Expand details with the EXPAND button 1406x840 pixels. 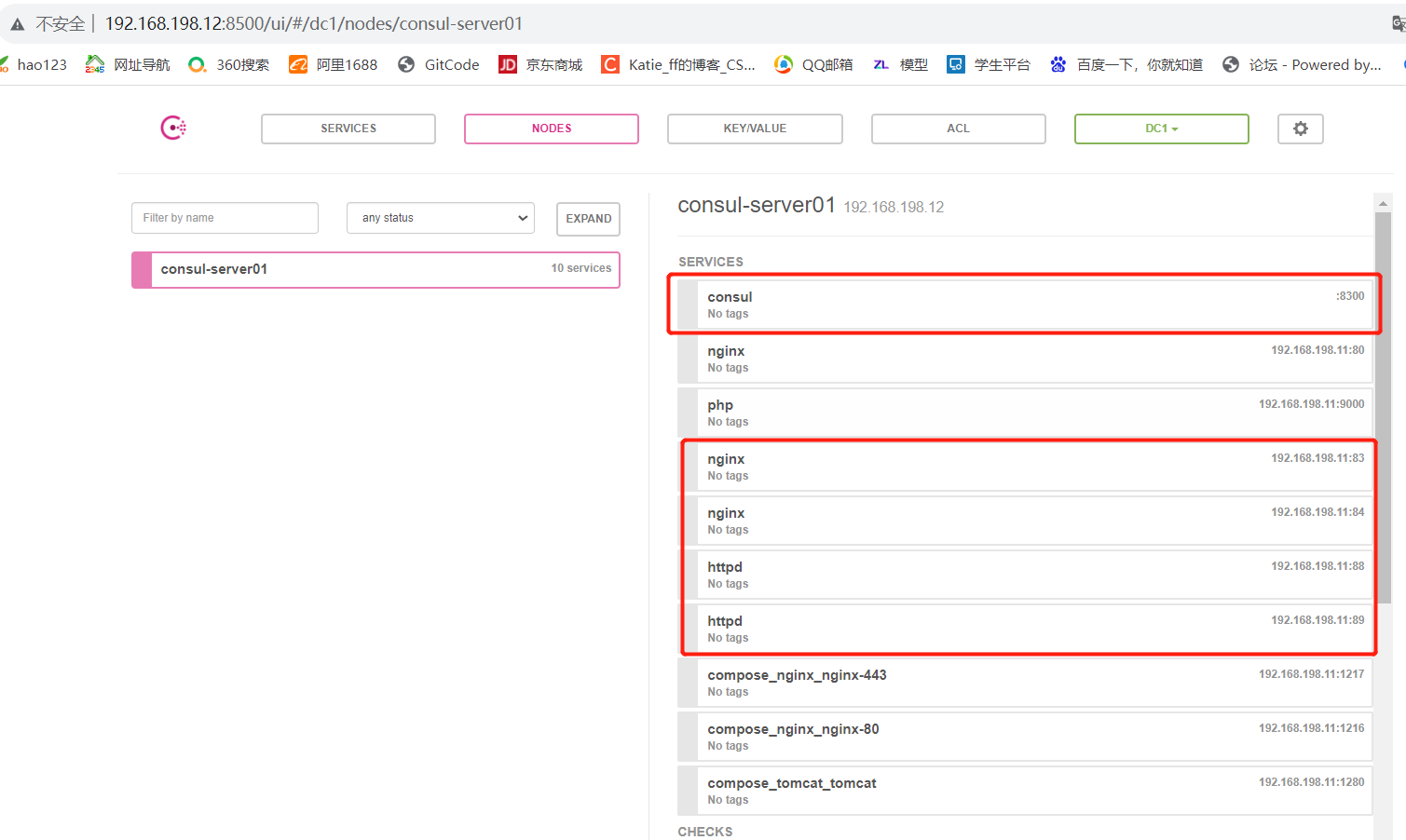coord(588,219)
